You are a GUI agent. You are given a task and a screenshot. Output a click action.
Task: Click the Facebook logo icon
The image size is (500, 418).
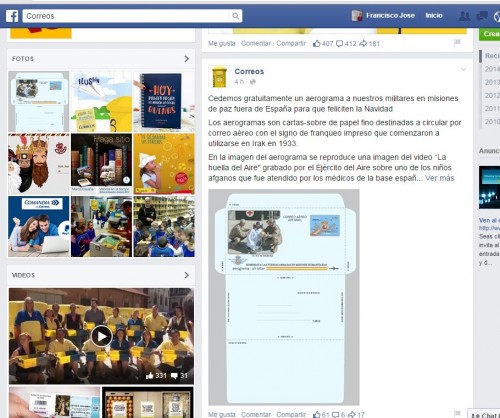[x=12, y=16]
